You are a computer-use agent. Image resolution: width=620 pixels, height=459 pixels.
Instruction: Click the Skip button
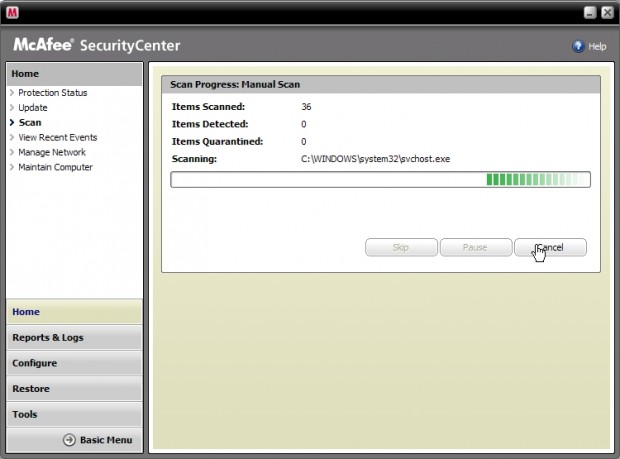pyautogui.click(x=401, y=247)
